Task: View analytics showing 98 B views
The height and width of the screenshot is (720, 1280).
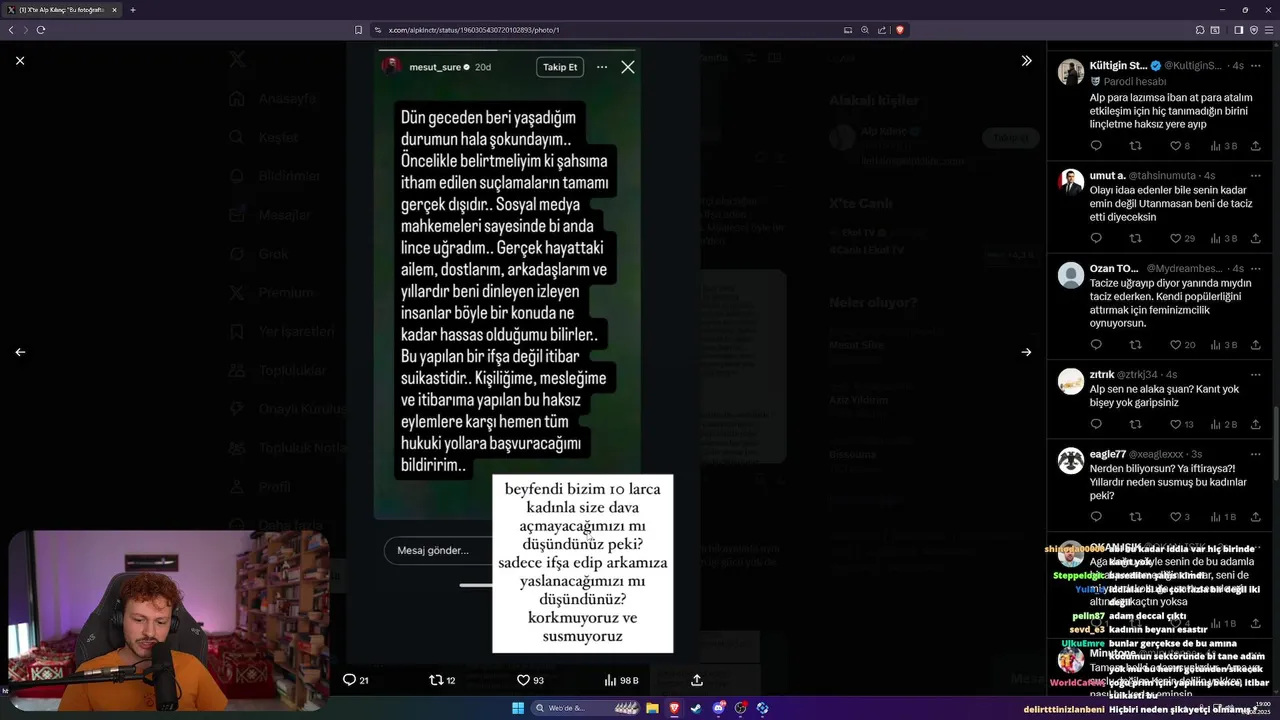Action: [x=621, y=680]
